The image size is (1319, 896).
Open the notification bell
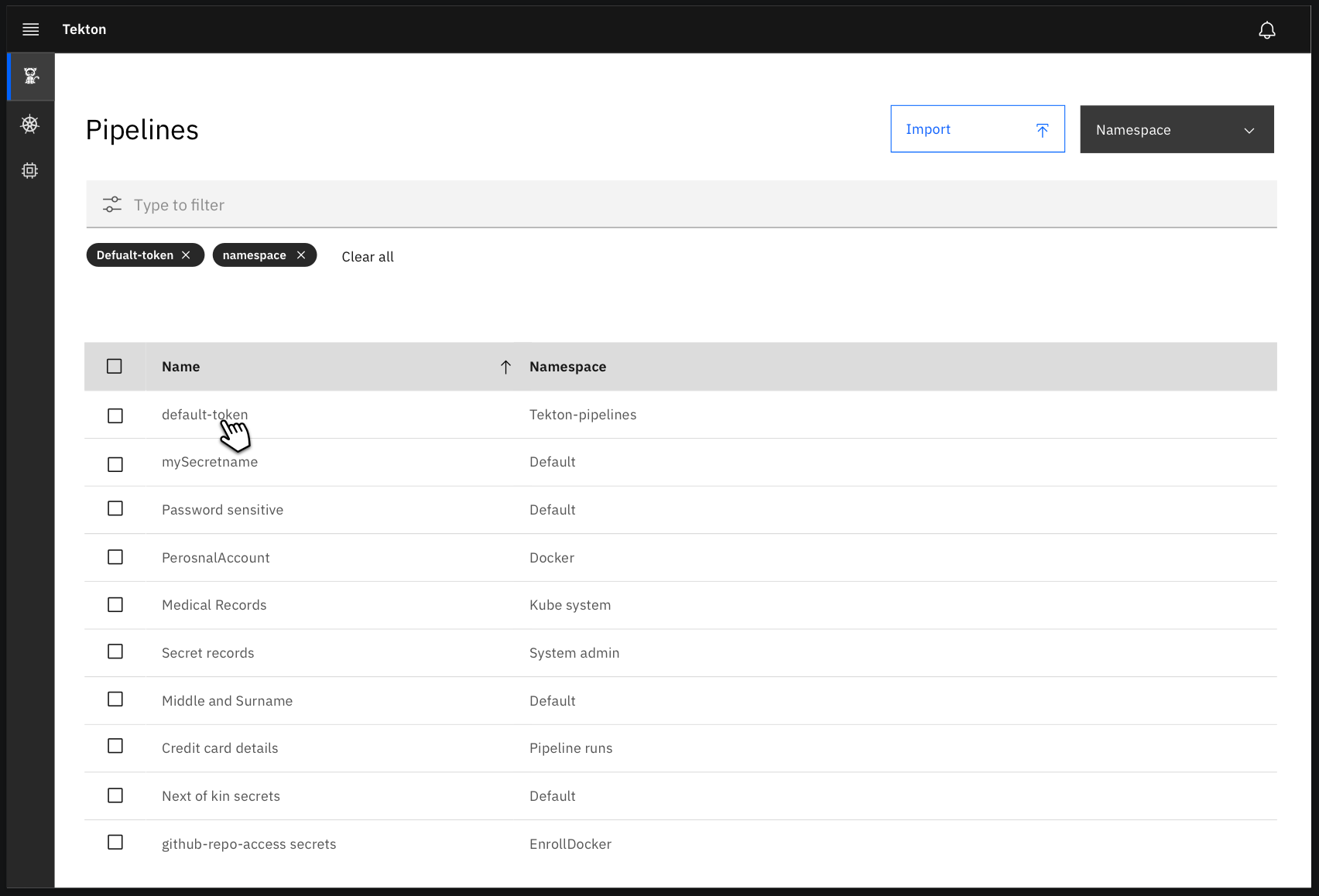coord(1268,29)
